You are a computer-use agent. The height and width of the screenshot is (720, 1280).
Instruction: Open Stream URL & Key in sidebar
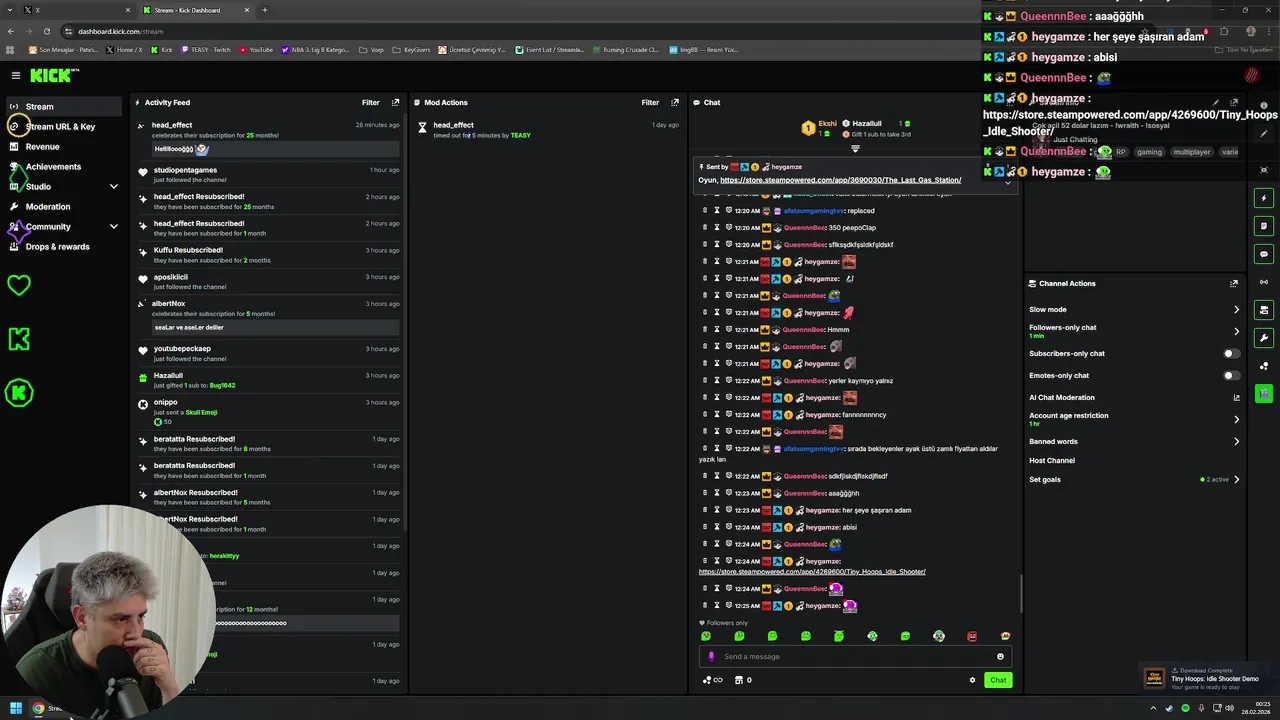(63, 127)
